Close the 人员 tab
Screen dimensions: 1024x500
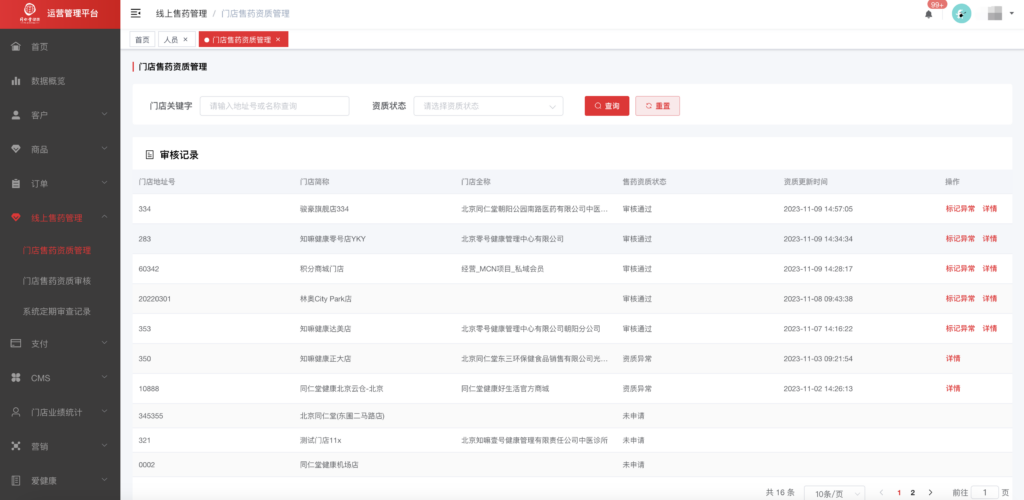click(185, 40)
